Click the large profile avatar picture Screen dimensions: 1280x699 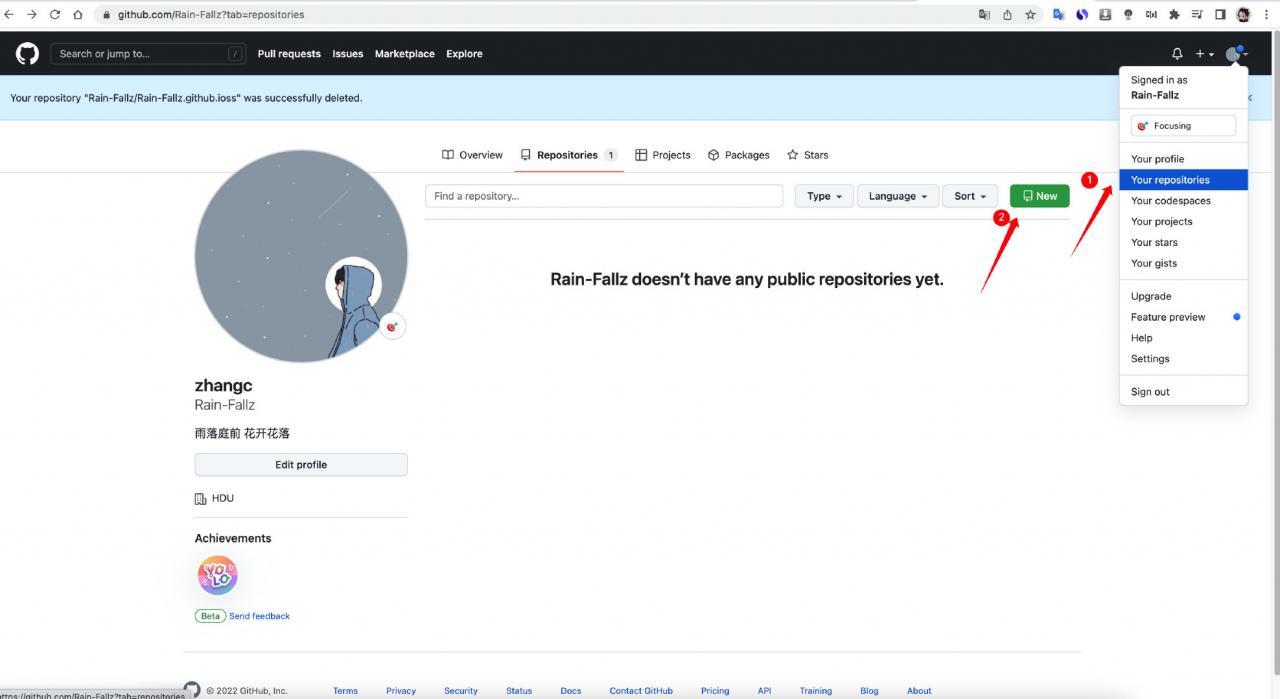301,256
